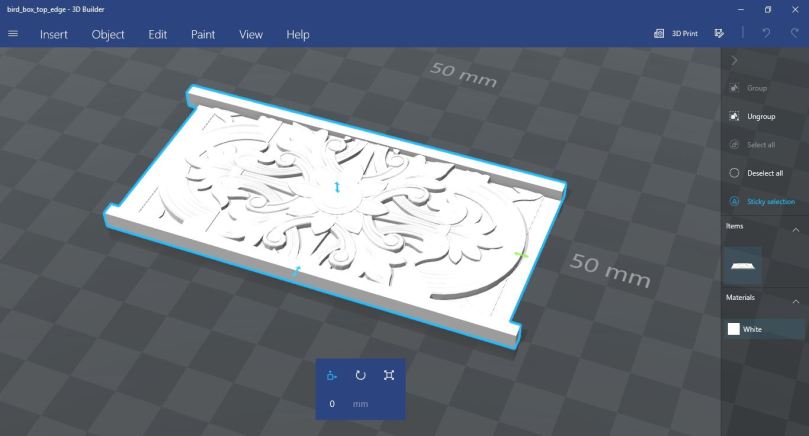Select the Move tool in bottom toolbar
The image size is (809, 436).
(x=332, y=375)
